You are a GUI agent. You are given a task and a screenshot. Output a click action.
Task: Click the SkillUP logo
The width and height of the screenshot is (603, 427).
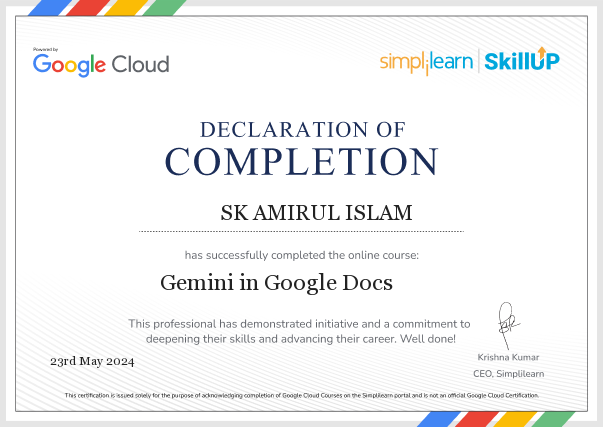(x=521, y=61)
